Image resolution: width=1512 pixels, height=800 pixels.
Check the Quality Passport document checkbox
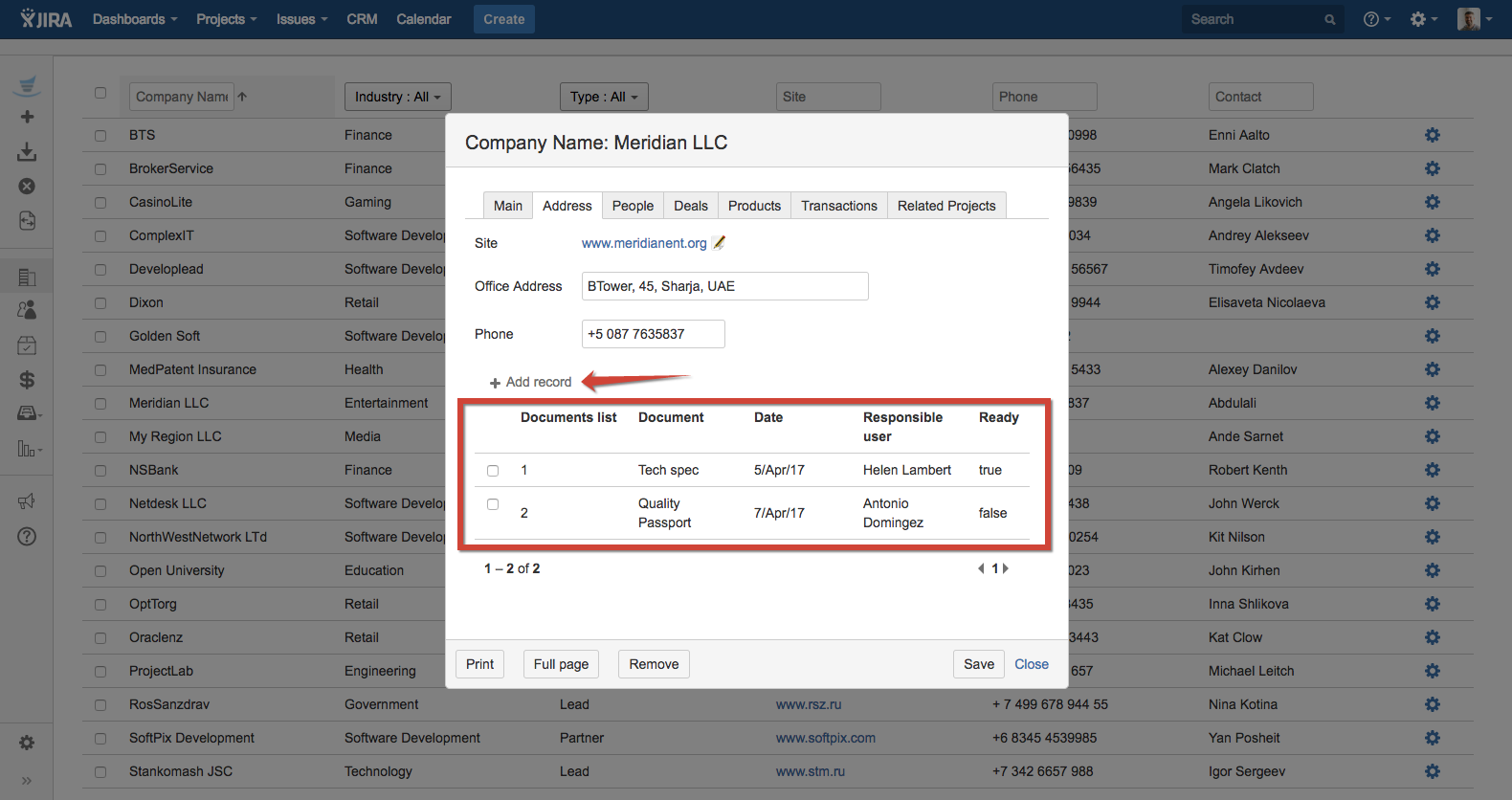point(493,504)
